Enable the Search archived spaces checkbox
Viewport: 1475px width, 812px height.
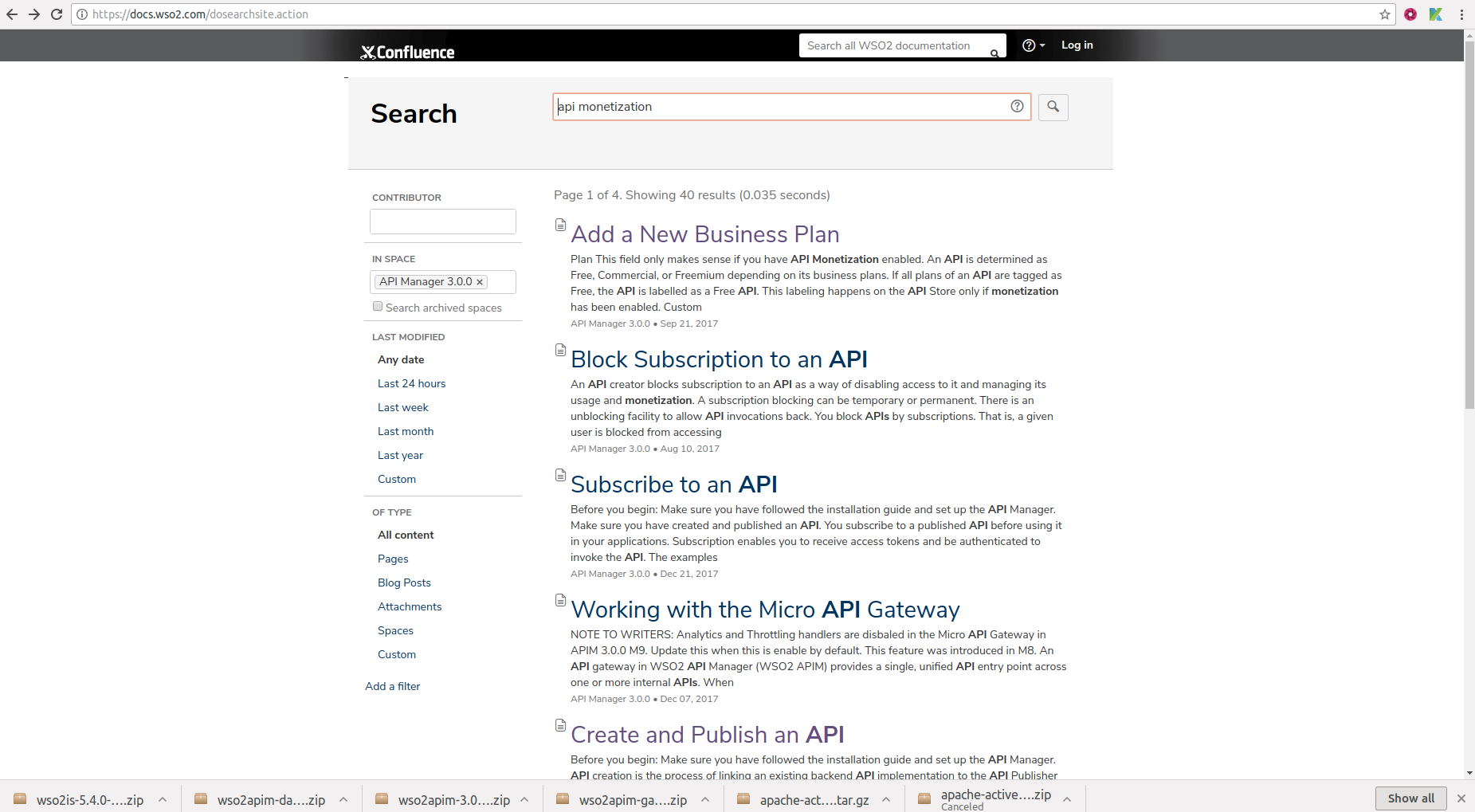tap(378, 306)
